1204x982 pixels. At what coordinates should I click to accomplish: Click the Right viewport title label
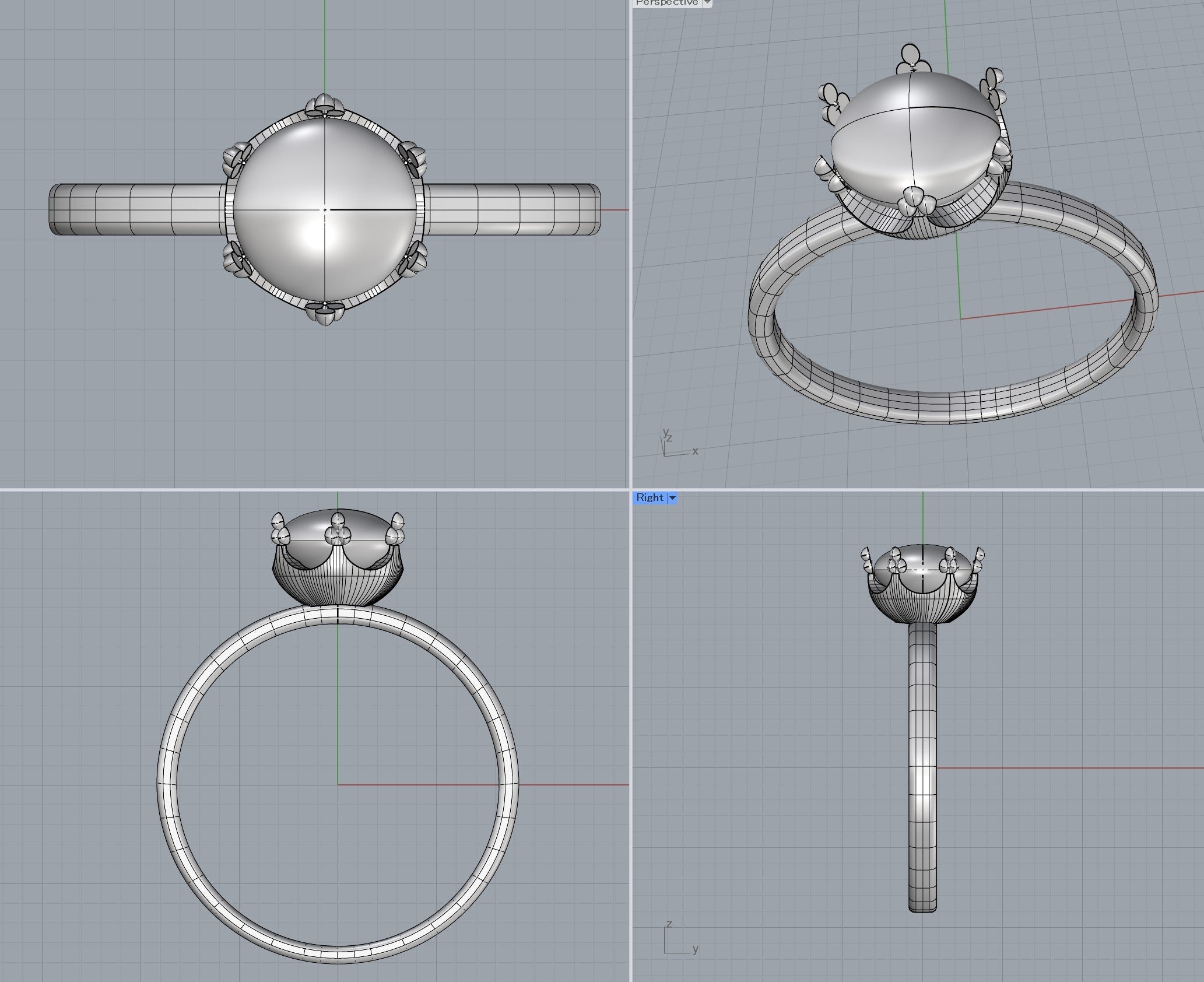point(650,497)
